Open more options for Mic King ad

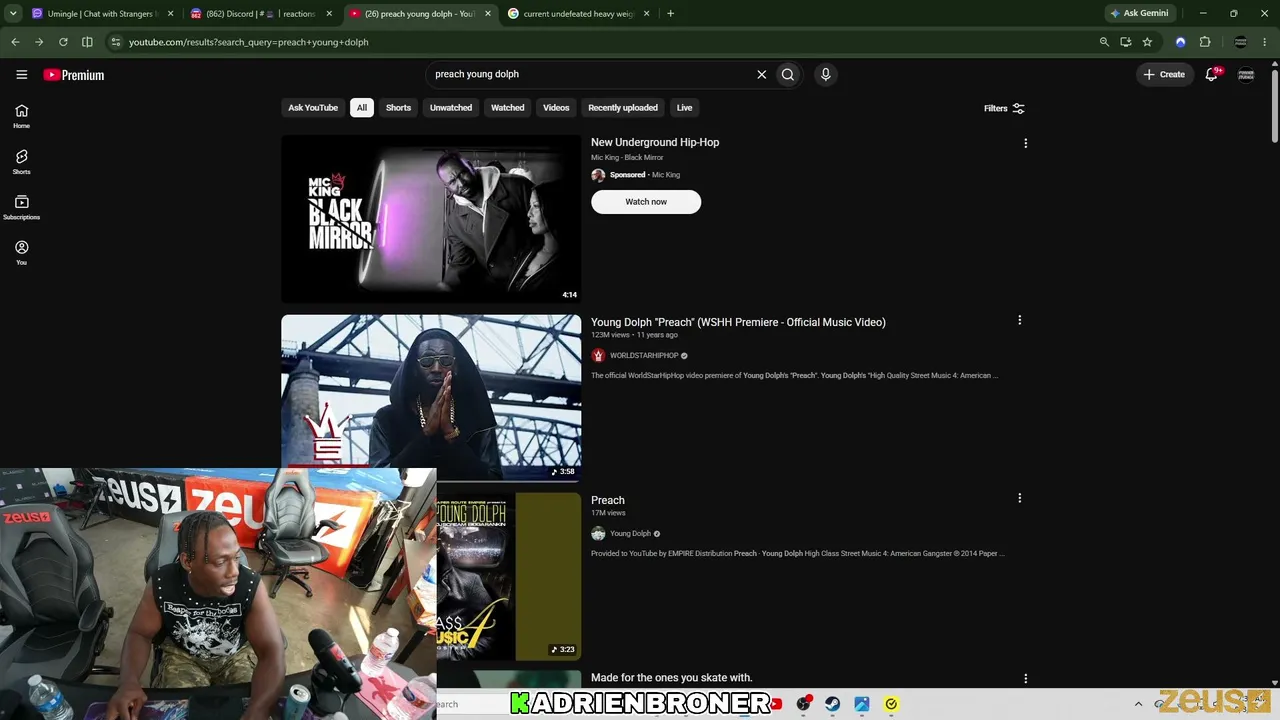(1025, 143)
